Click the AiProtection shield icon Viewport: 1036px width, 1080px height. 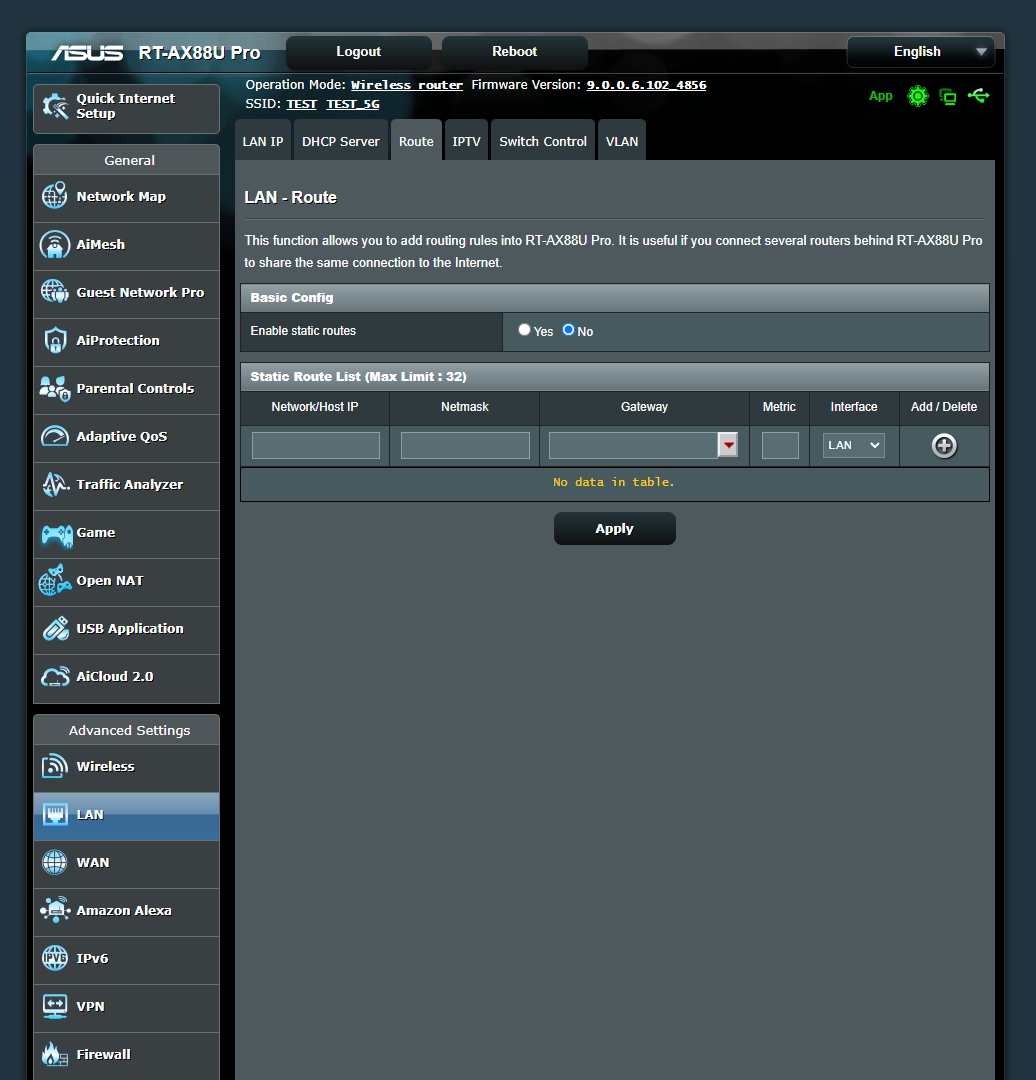click(x=54, y=340)
